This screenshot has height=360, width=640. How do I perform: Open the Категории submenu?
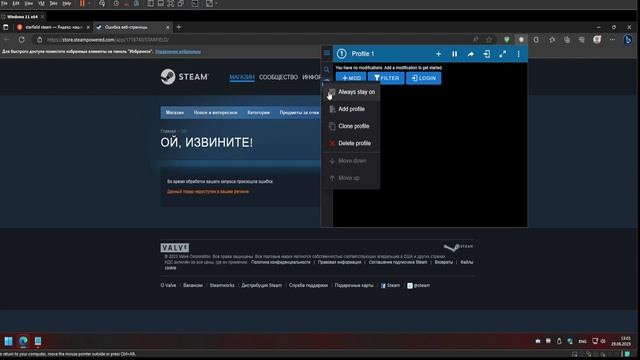pos(258,113)
